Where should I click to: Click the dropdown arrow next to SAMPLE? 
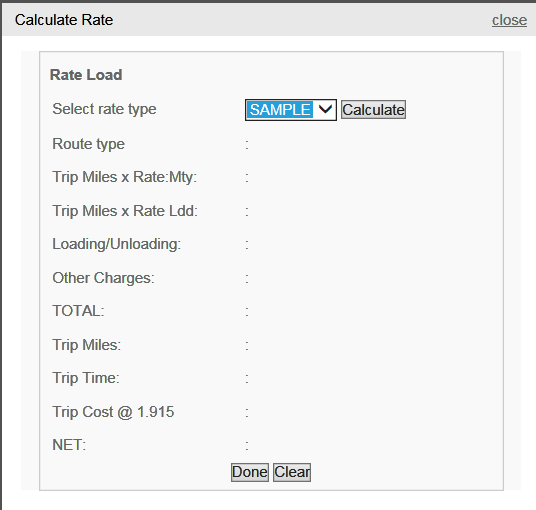click(x=325, y=110)
